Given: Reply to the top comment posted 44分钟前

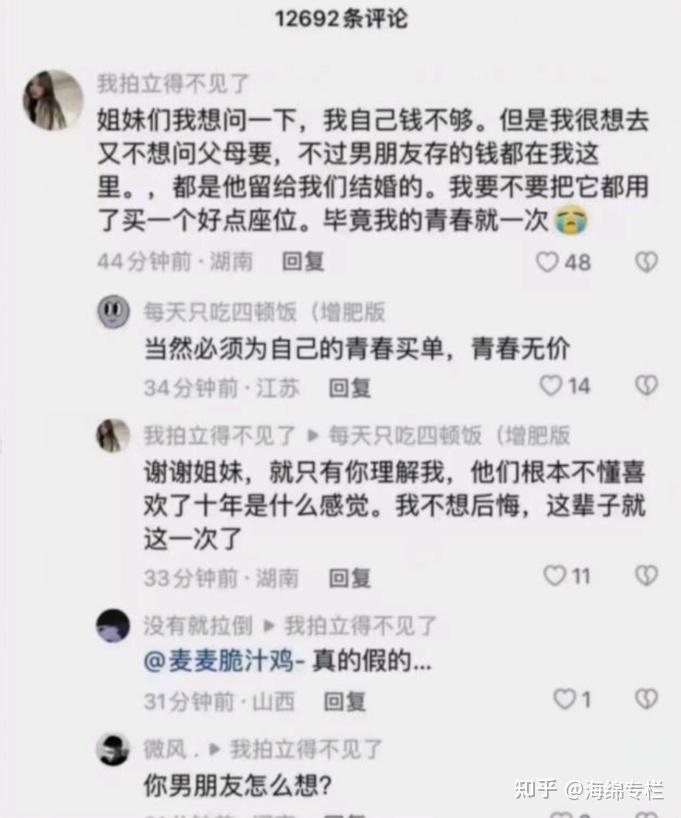Looking at the screenshot, I should point(303,262).
